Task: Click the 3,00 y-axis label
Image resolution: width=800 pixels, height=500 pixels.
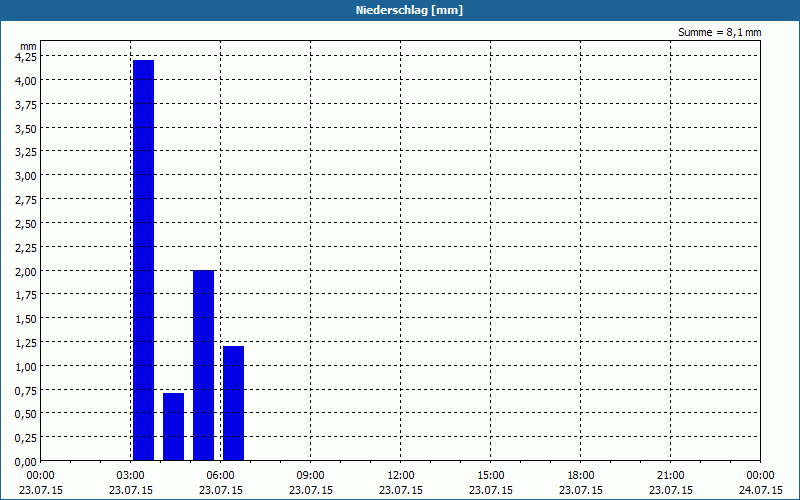Action: [x=26, y=176]
